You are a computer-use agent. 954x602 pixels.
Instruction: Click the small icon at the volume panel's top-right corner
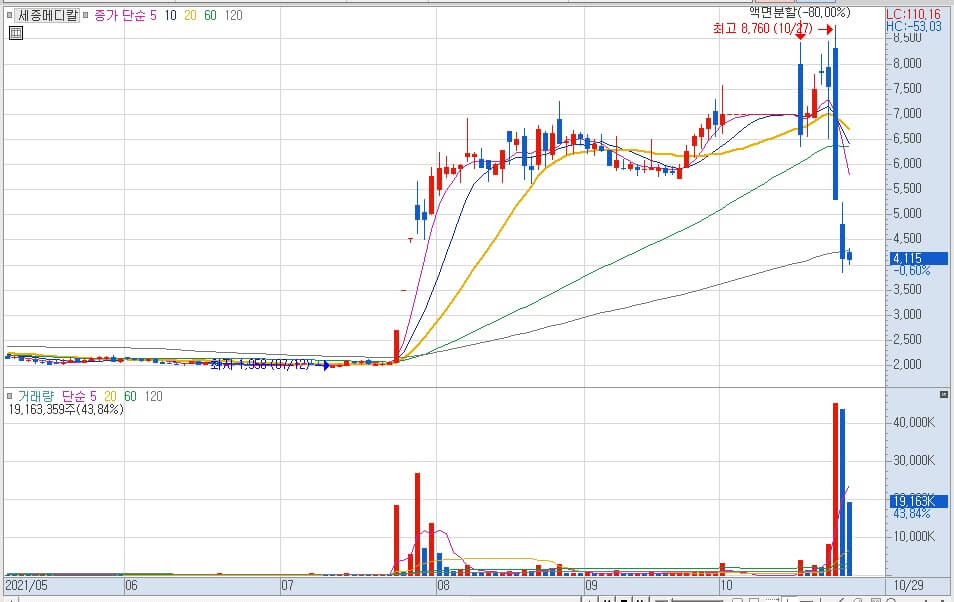point(944,395)
